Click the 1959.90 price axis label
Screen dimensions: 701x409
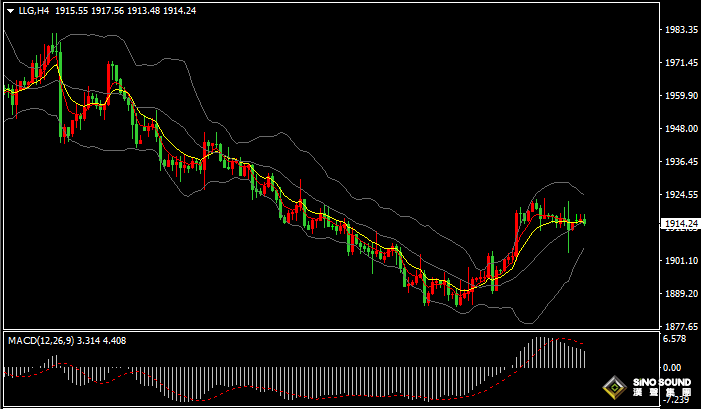pyautogui.click(x=680, y=96)
